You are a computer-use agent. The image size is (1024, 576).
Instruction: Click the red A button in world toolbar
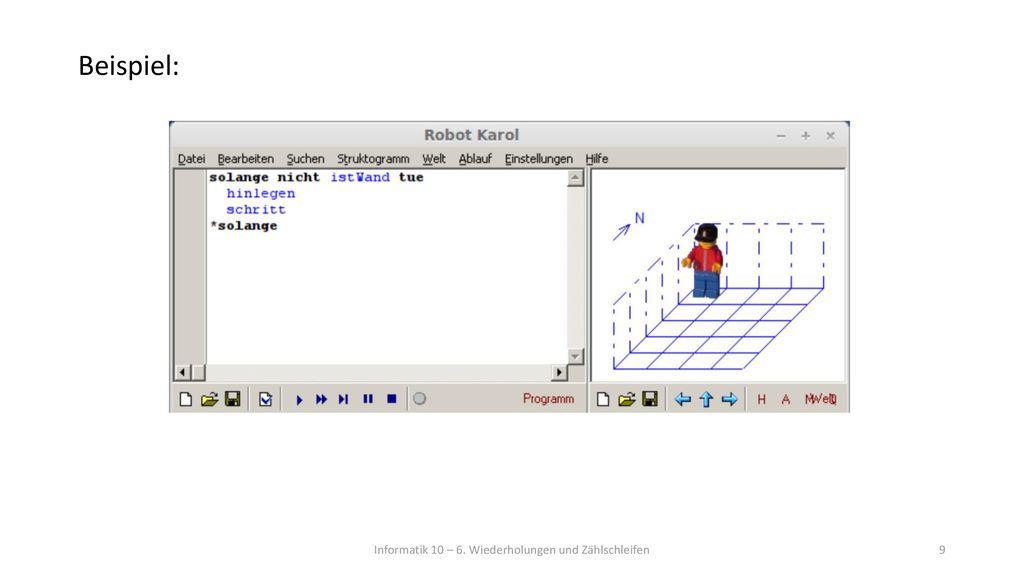click(x=786, y=399)
